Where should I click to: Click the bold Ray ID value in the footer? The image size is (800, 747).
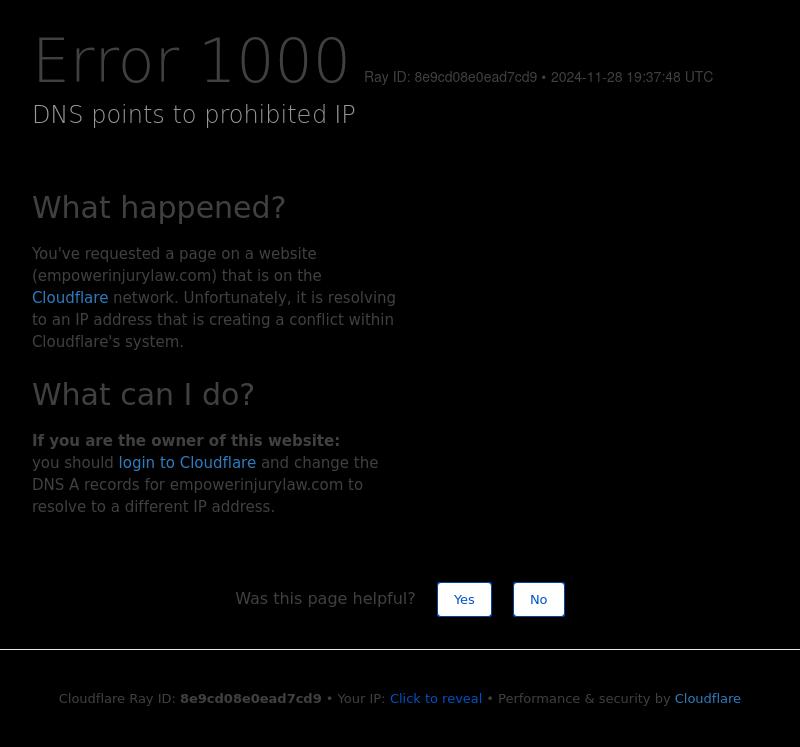pyautogui.click(x=251, y=699)
